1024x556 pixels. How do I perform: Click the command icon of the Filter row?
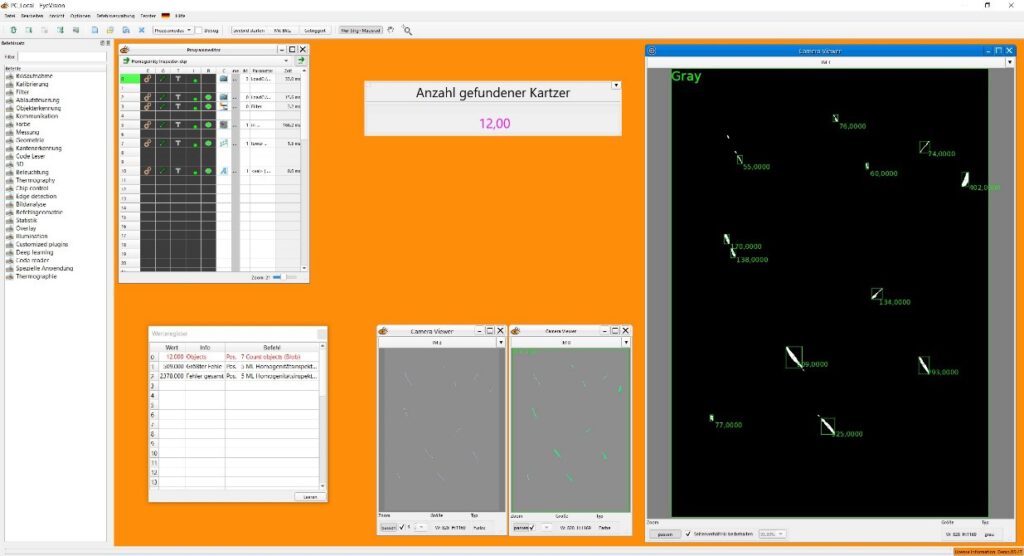223,106
